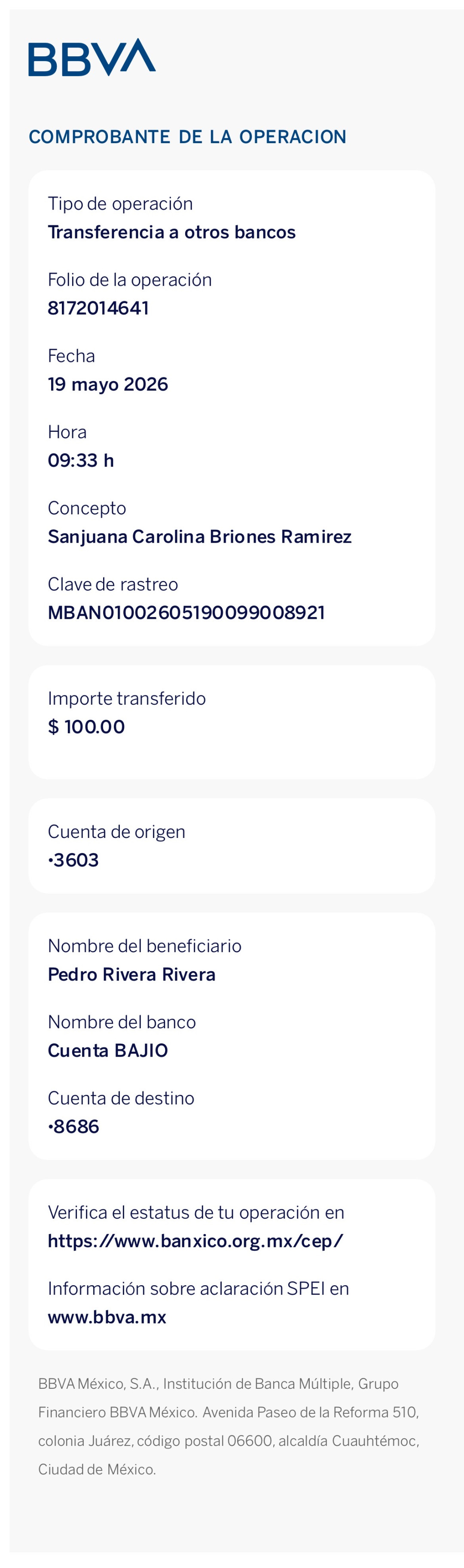Click the bank name Cuenta BAJIO
Screen dimensions: 464x1568
pyautogui.click(x=108, y=1051)
